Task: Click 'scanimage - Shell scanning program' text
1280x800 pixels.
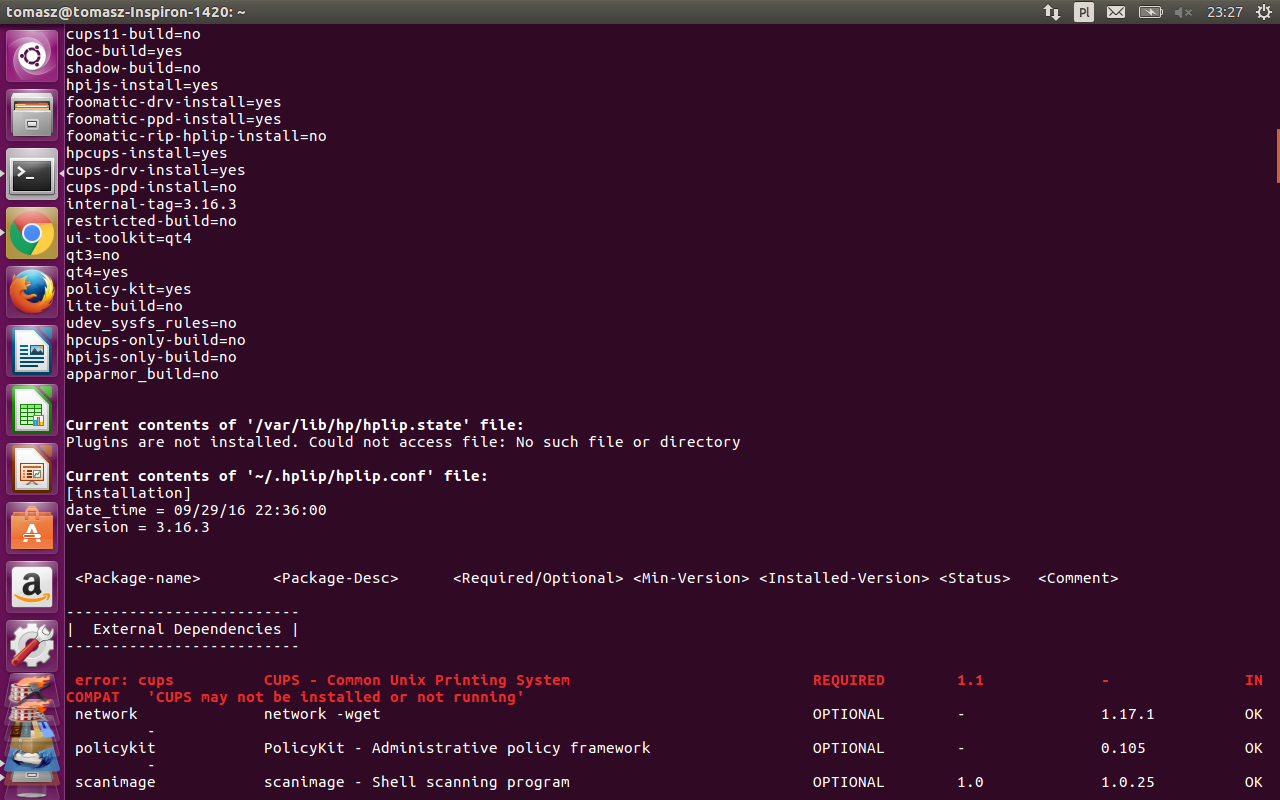Action: [x=417, y=782]
